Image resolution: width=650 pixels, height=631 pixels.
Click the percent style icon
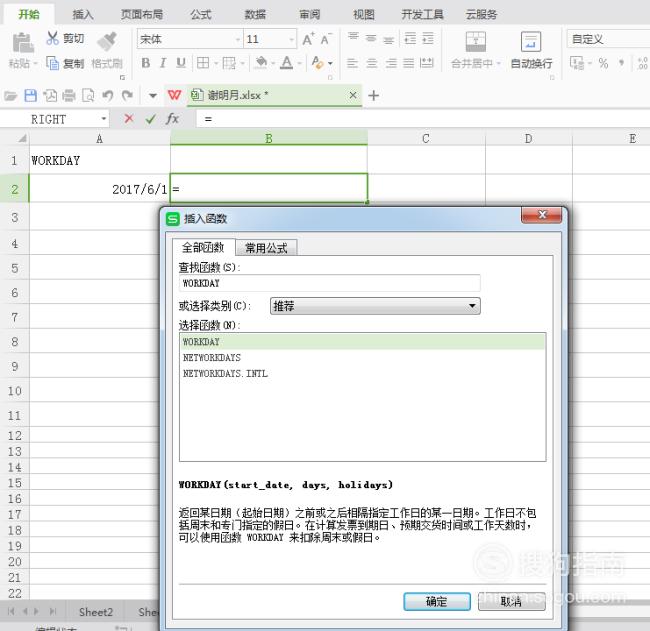pos(603,63)
